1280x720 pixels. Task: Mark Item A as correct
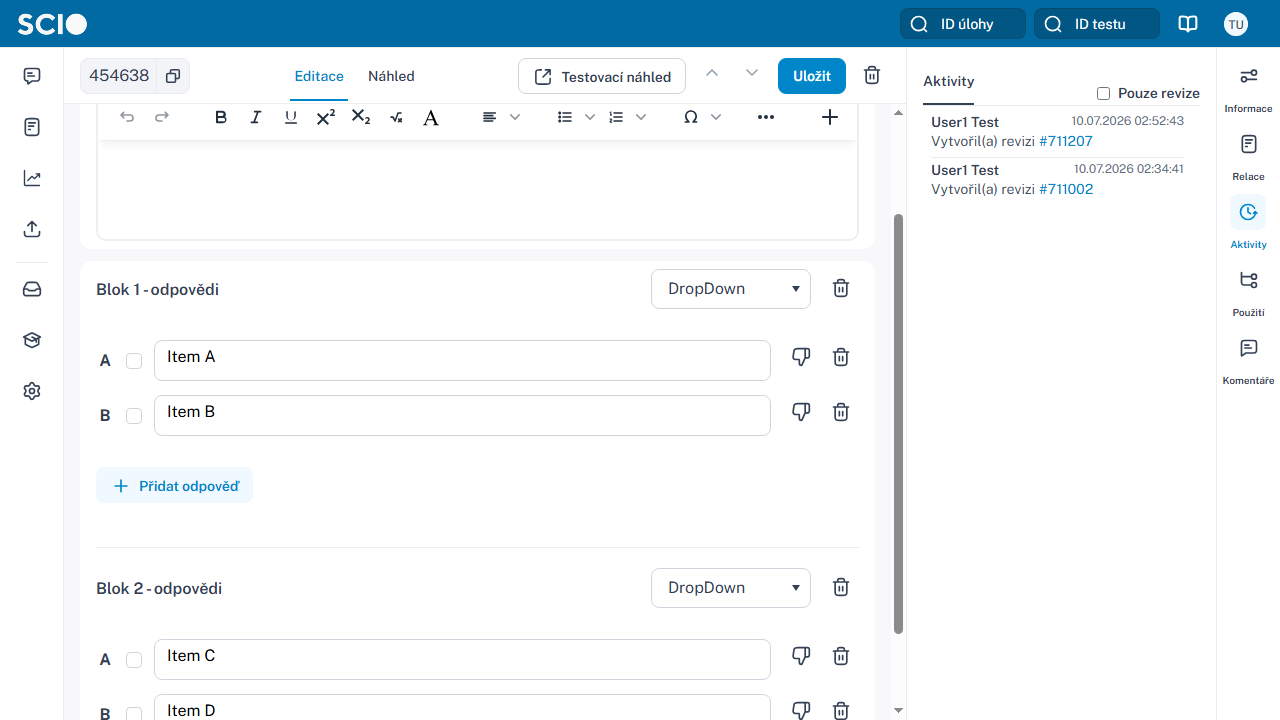(x=134, y=361)
